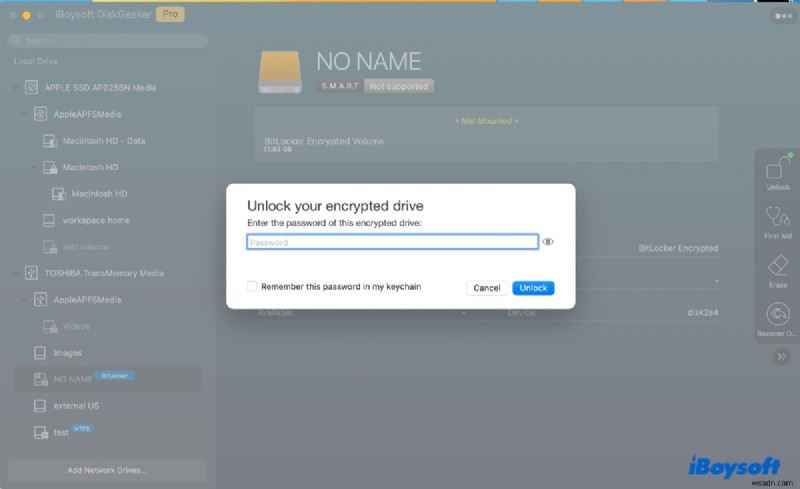Viewport: 800px width, 489px height.
Task: Click the Pro badge in title bar
Action: pyautogui.click(x=170, y=14)
